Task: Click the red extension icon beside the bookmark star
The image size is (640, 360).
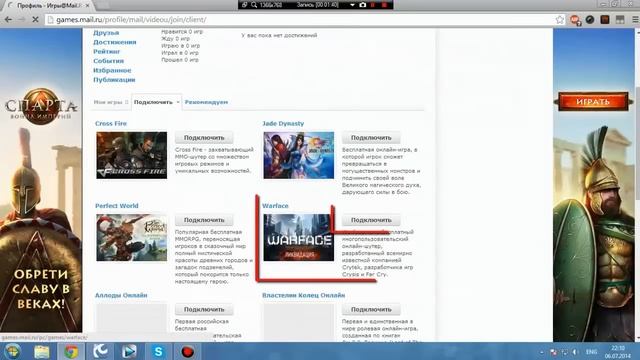Action: (575, 20)
